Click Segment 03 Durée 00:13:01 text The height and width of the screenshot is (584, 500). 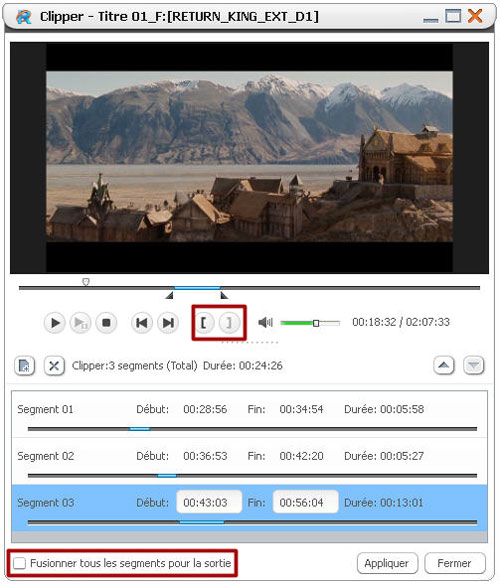click(x=384, y=503)
